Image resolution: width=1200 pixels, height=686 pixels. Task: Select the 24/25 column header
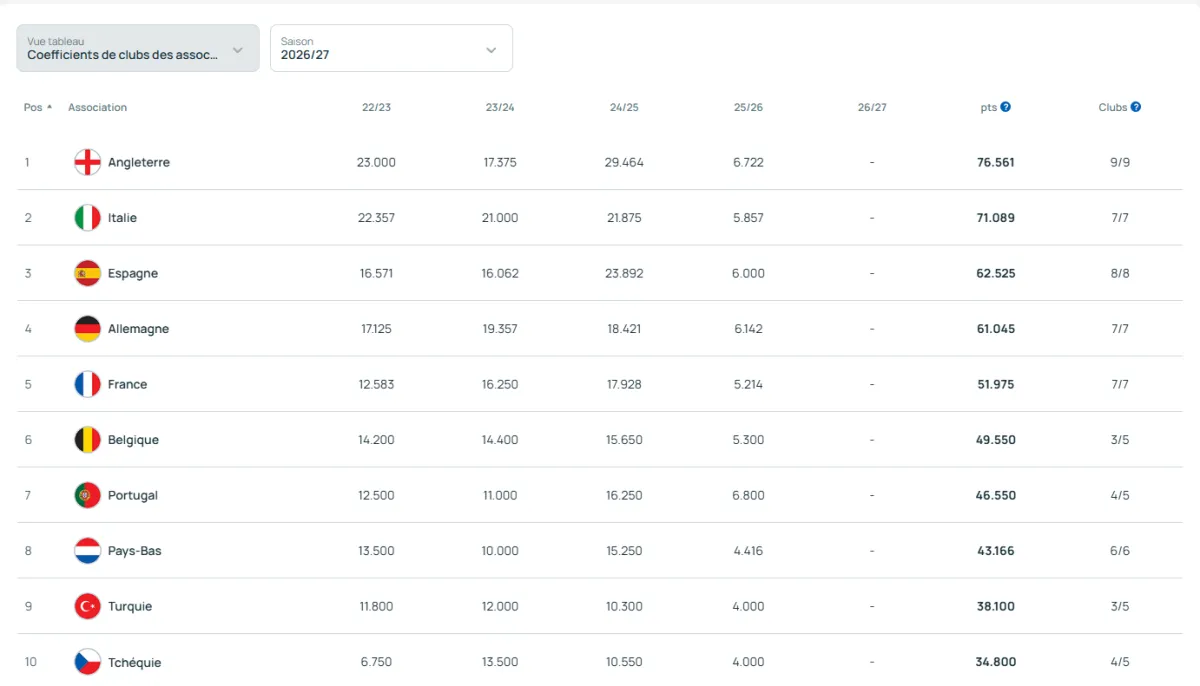[623, 107]
